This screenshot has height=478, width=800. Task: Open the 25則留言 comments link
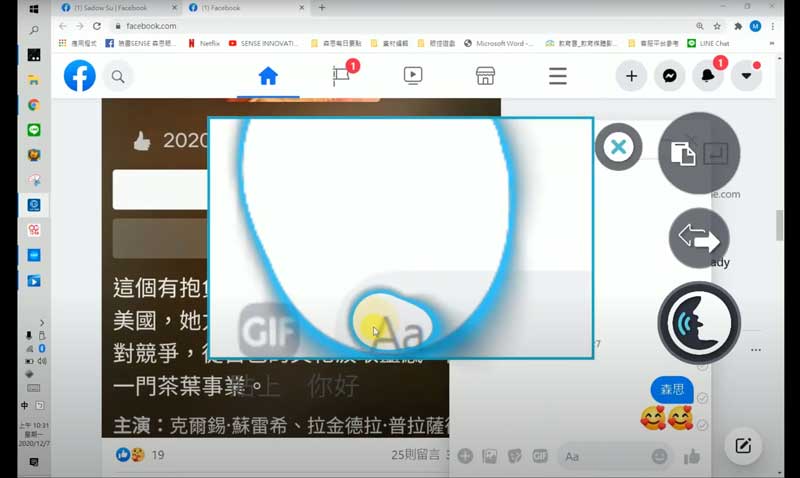(415, 455)
